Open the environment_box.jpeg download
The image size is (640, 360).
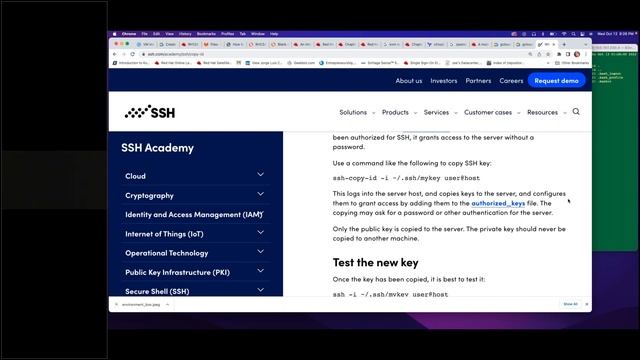tap(141, 304)
